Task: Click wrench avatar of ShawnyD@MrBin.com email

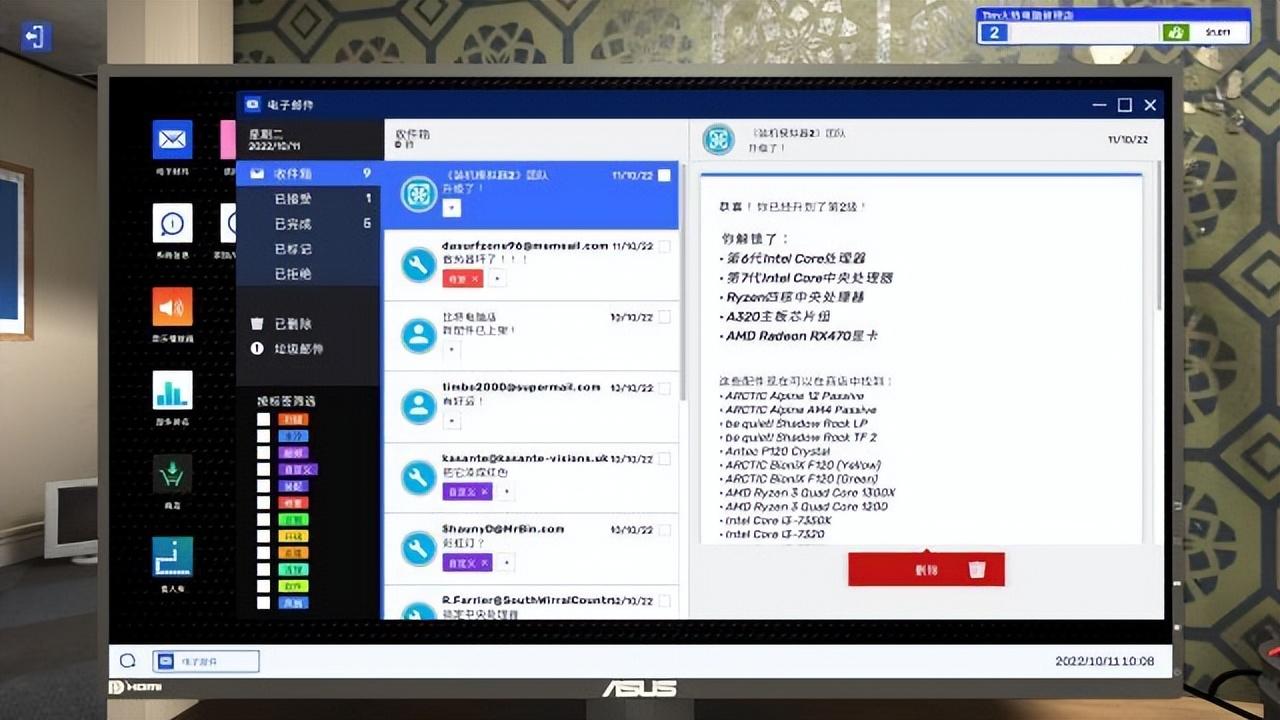Action: [x=418, y=548]
